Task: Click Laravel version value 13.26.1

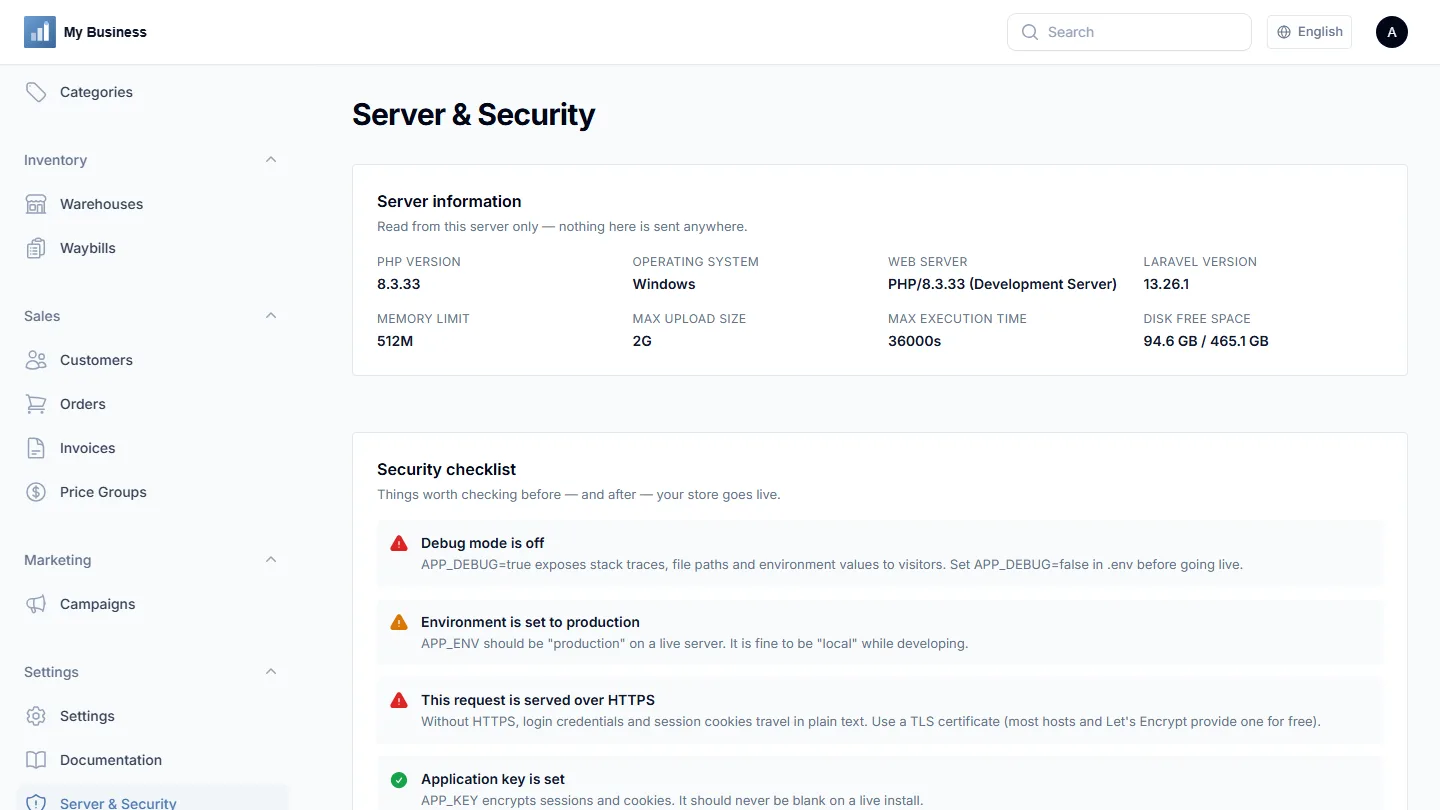Action: [x=1166, y=284]
